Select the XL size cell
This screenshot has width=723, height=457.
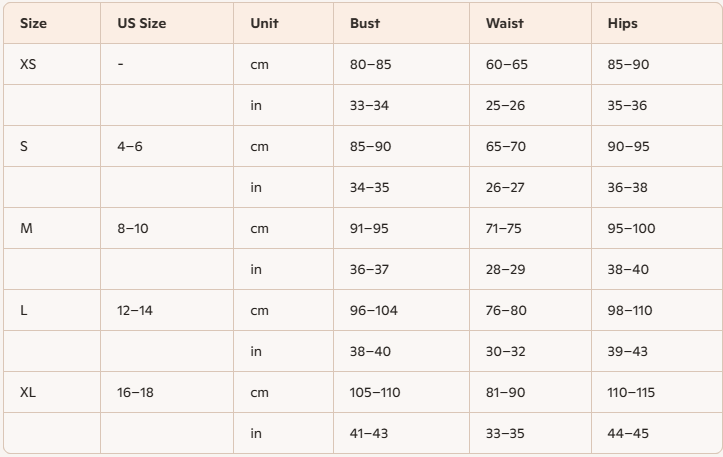(x=28, y=392)
